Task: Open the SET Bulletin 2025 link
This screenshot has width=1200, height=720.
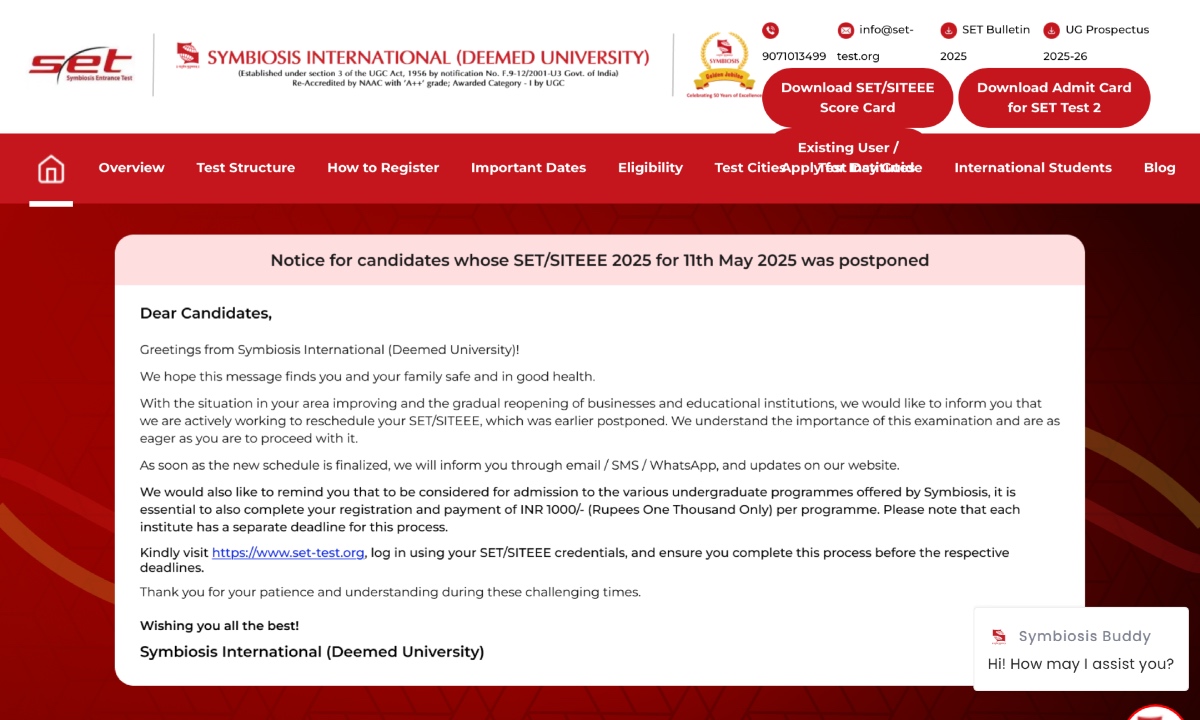Action: click(985, 43)
